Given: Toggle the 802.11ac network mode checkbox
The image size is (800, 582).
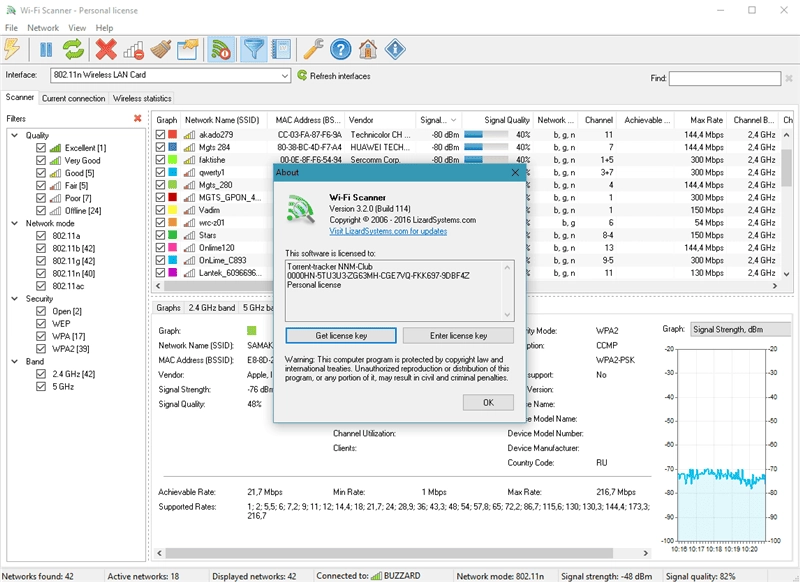Looking at the screenshot, I should 41,286.
